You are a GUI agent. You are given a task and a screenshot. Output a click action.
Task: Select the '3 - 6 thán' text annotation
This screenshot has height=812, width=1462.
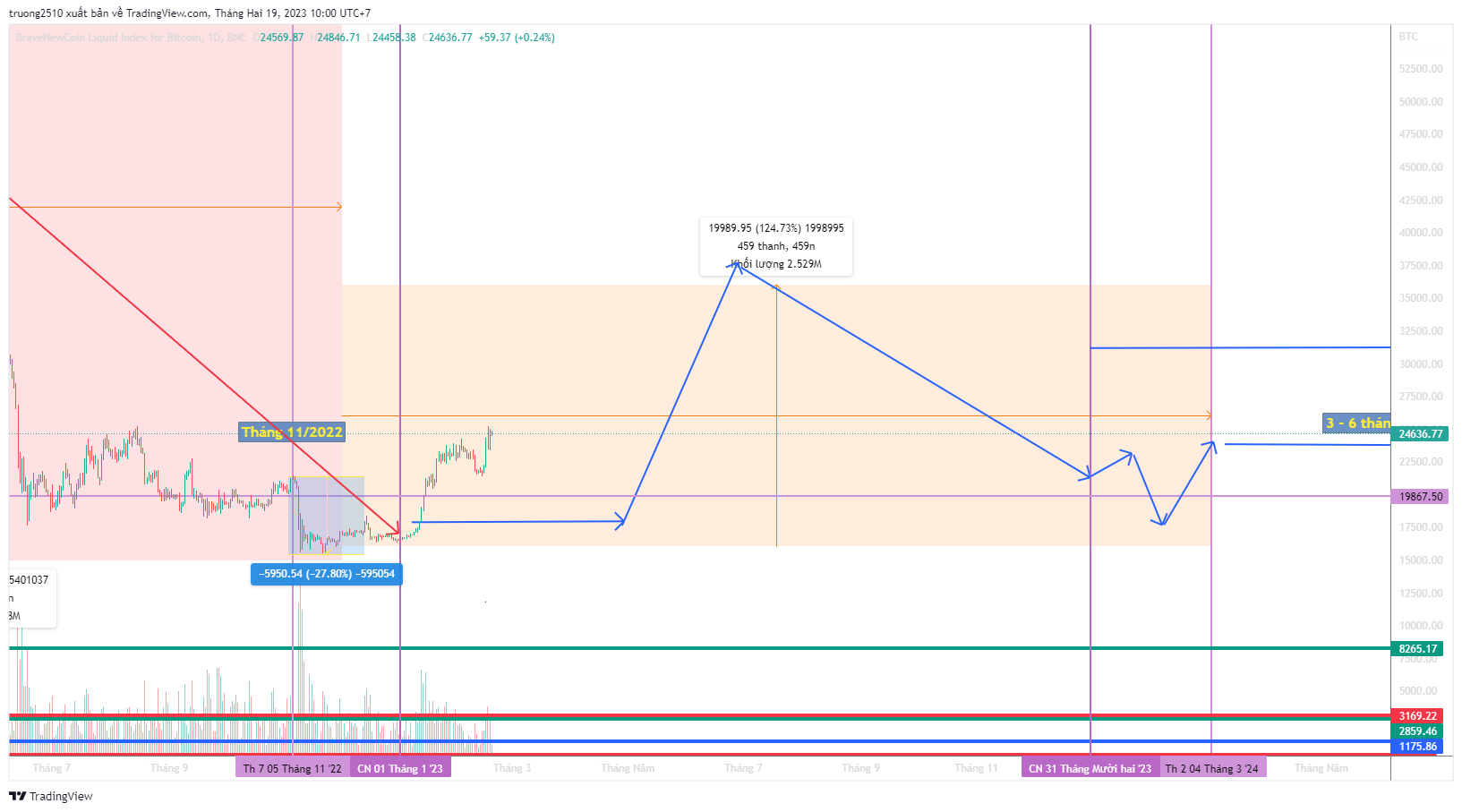coord(1357,423)
